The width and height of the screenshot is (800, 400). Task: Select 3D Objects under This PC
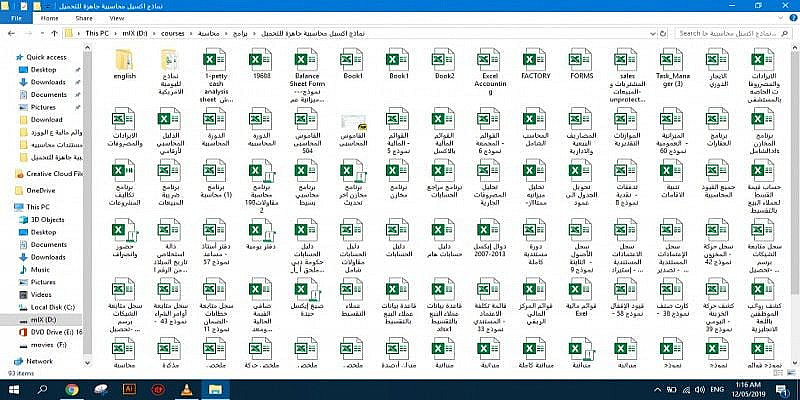[42, 219]
